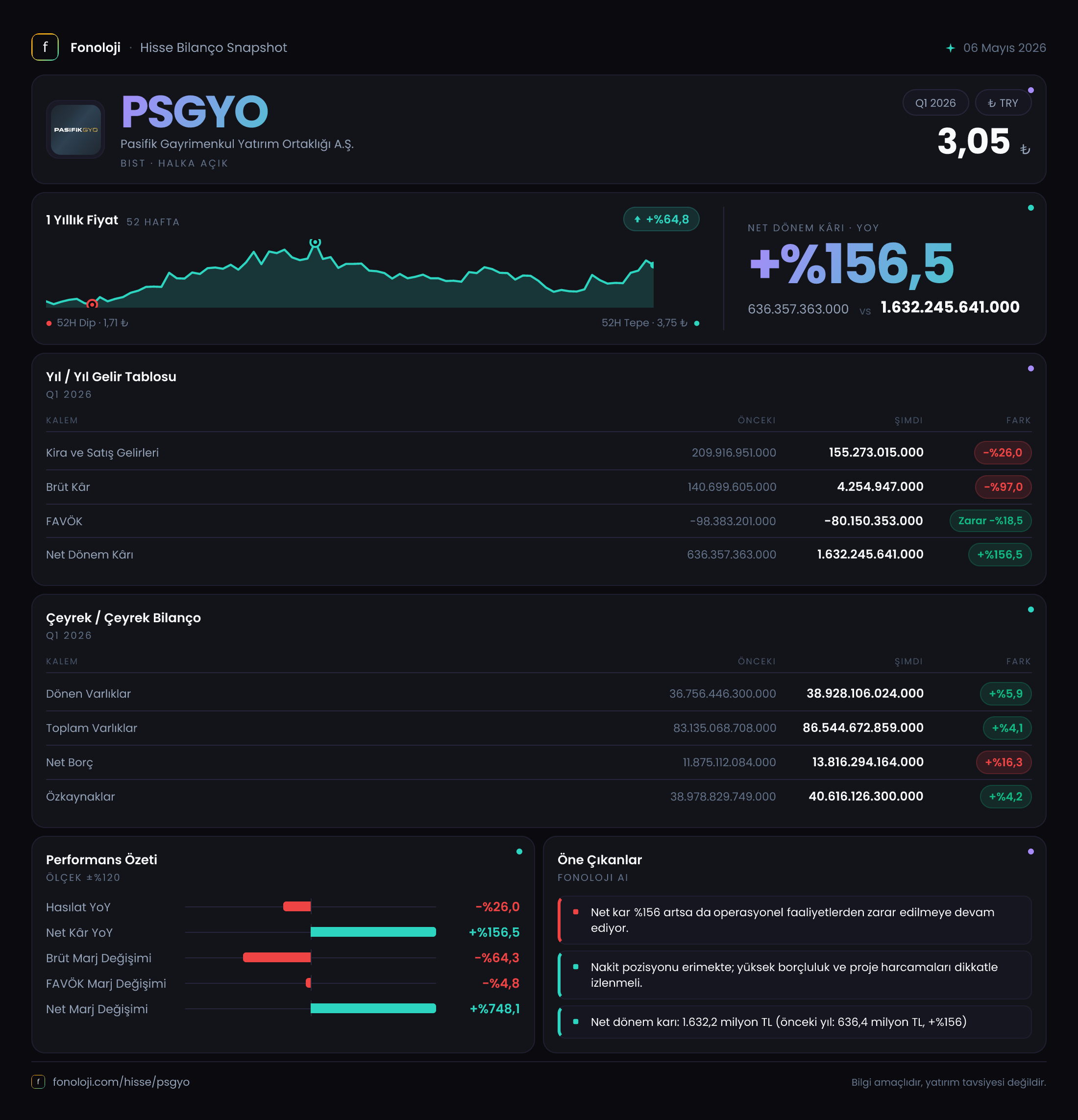1078x1120 pixels.
Task: Click the 06 Mayıs 2026 date
Action: [1005, 48]
